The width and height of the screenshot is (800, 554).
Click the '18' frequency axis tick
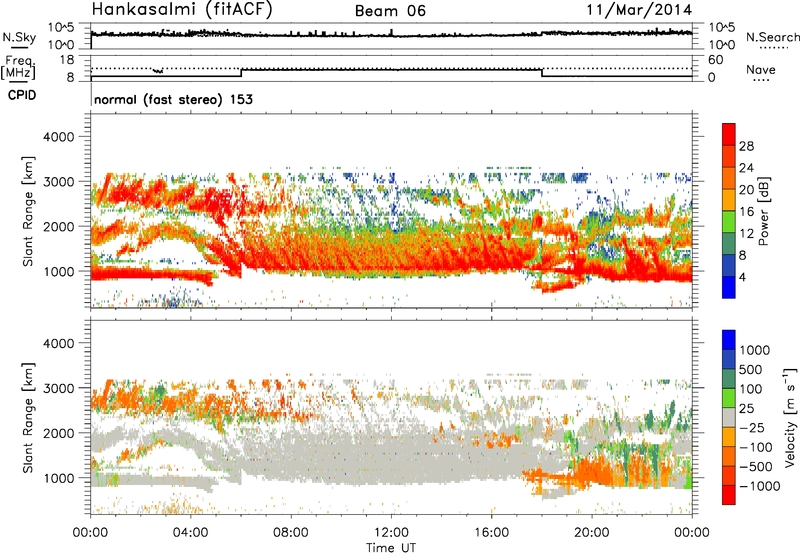[67, 60]
